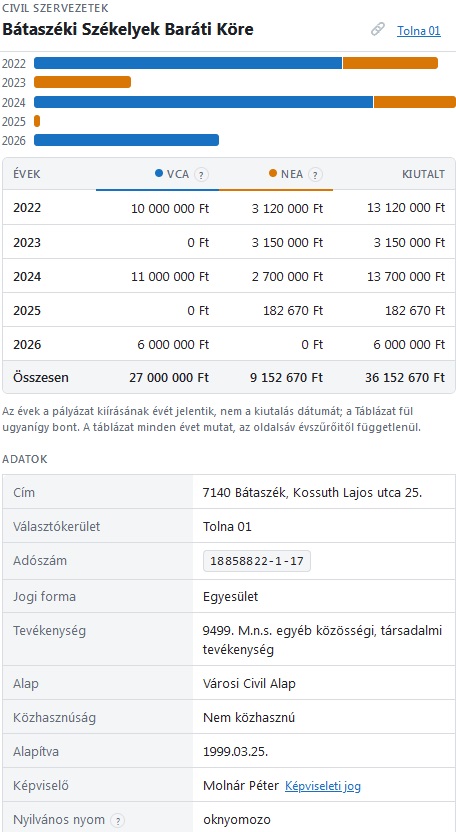Click the 2026 blue VCA bar
Screen dimensions: 456x832
tap(126, 140)
